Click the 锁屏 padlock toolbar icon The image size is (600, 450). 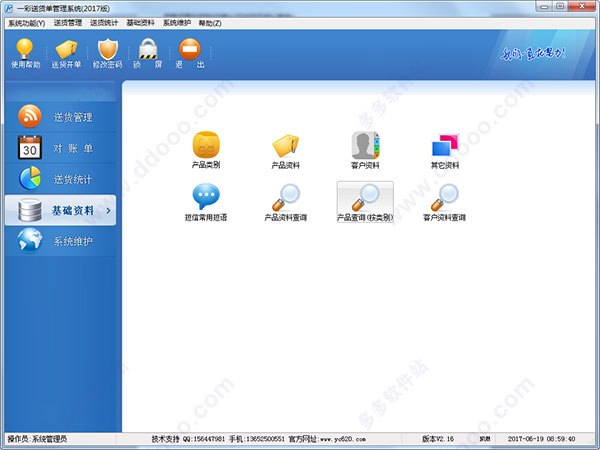click(148, 54)
